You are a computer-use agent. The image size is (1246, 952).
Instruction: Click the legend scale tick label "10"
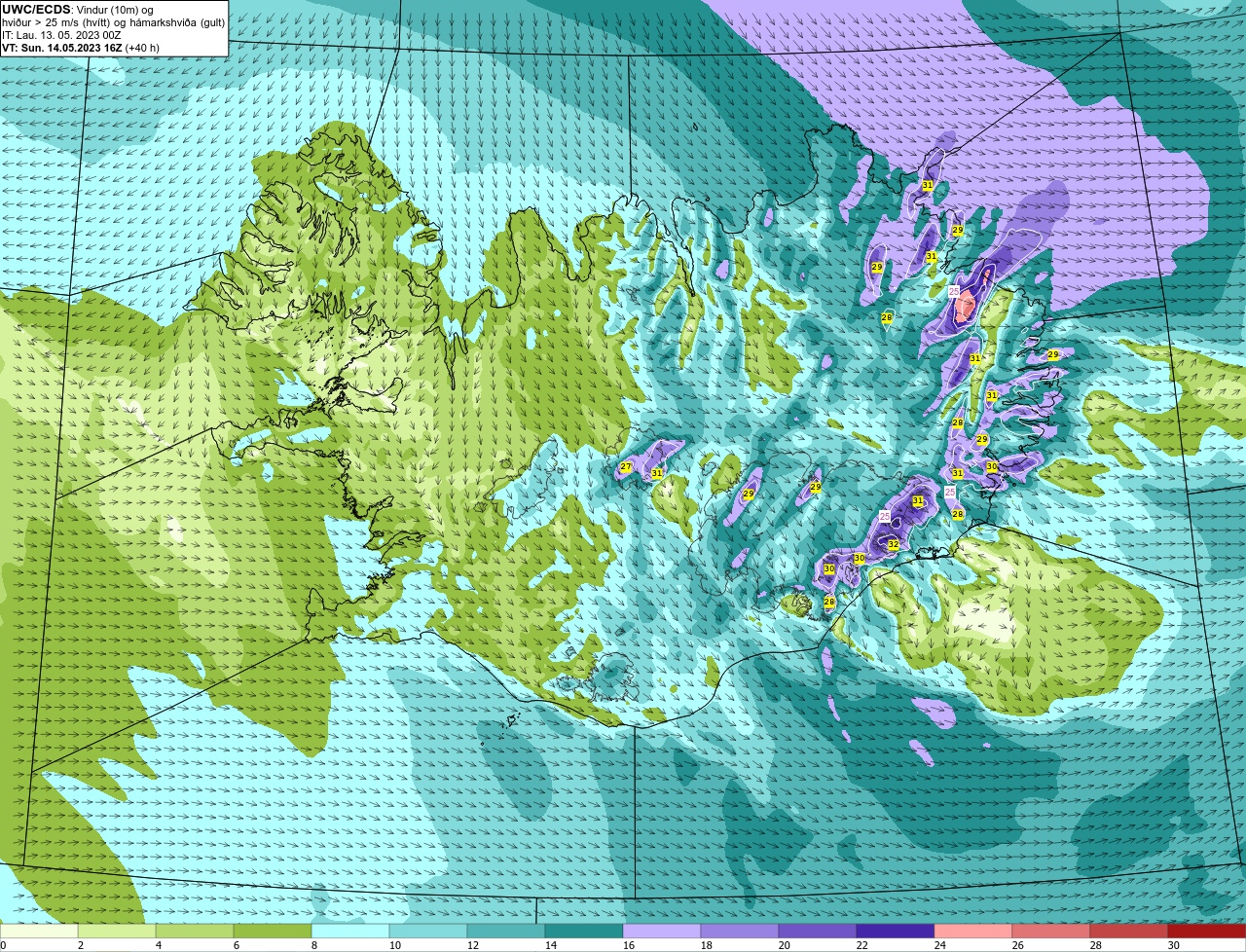click(395, 945)
